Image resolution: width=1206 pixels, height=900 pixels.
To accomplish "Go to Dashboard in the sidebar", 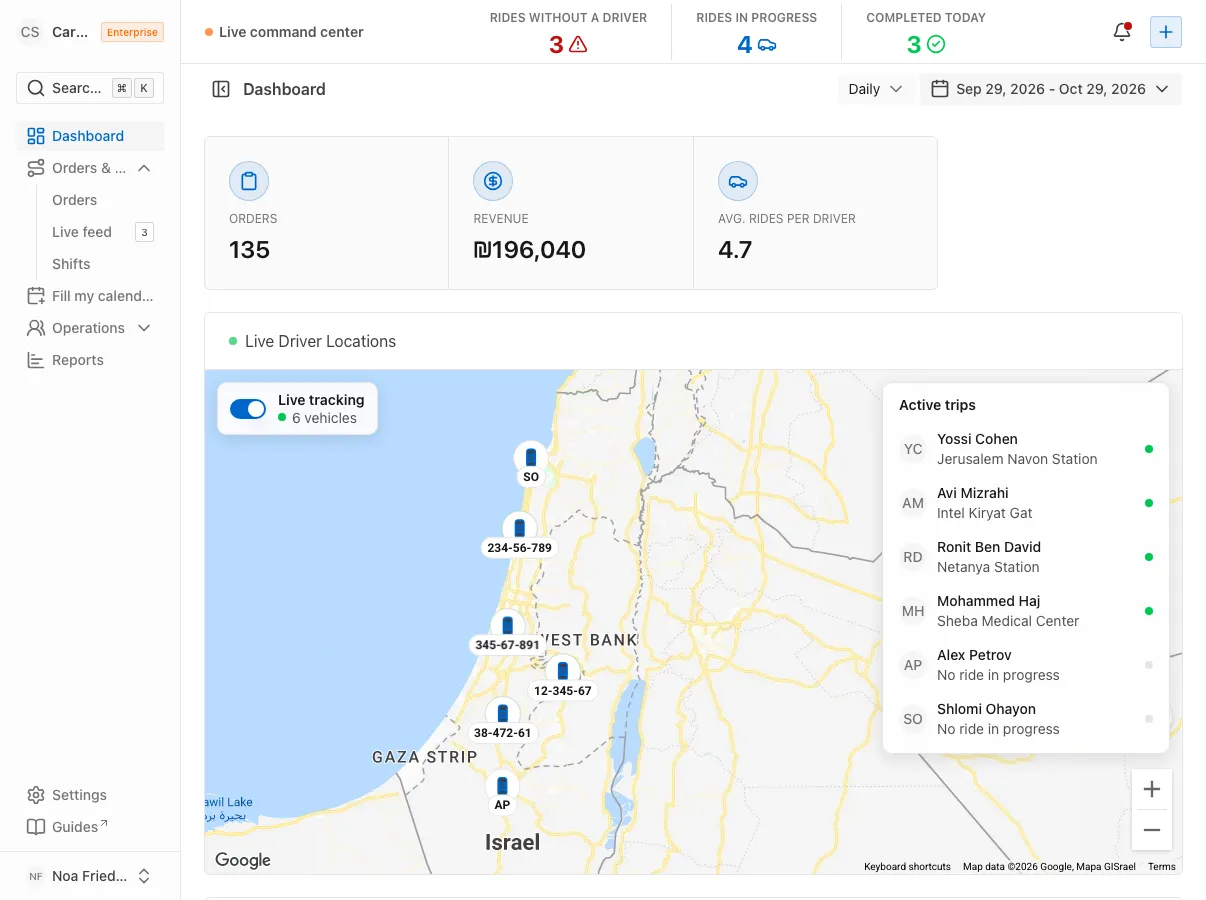I will click(90, 136).
